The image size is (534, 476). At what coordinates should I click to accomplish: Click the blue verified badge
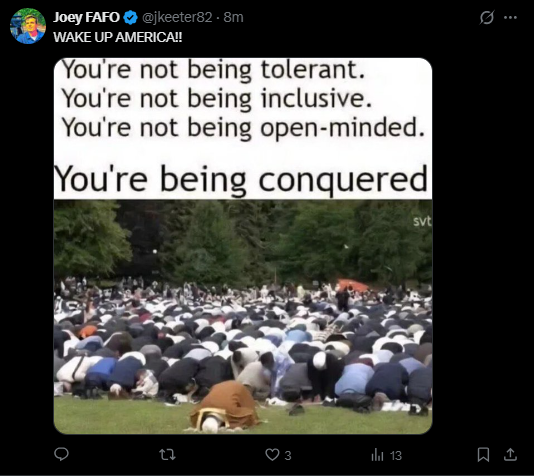click(x=130, y=17)
